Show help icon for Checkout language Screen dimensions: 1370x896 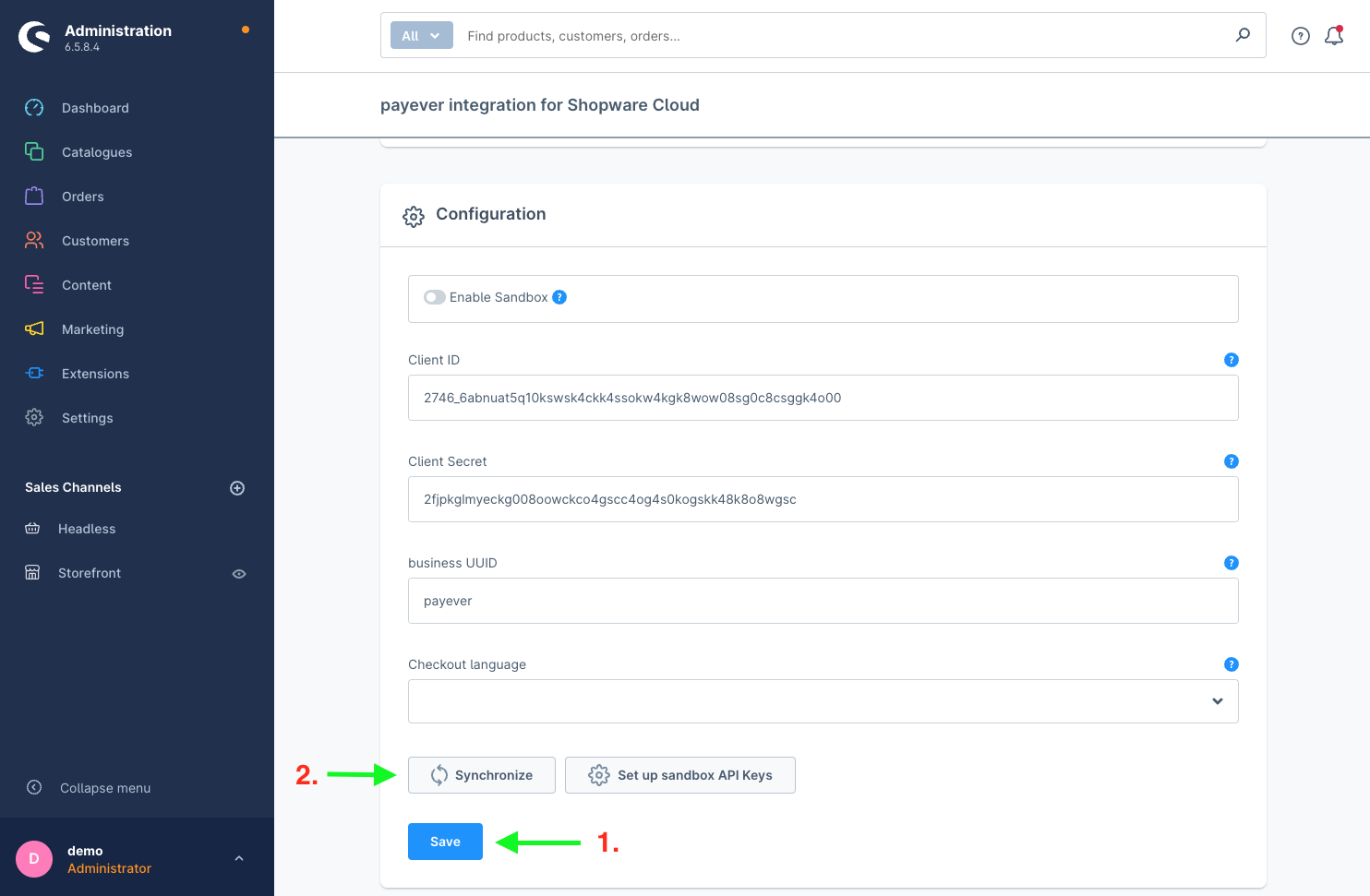(x=1232, y=664)
